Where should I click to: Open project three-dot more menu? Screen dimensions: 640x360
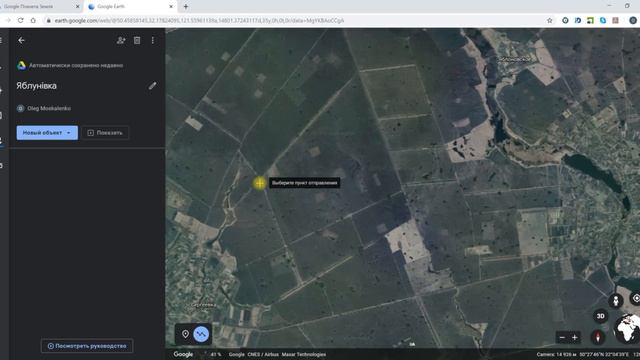(153, 40)
